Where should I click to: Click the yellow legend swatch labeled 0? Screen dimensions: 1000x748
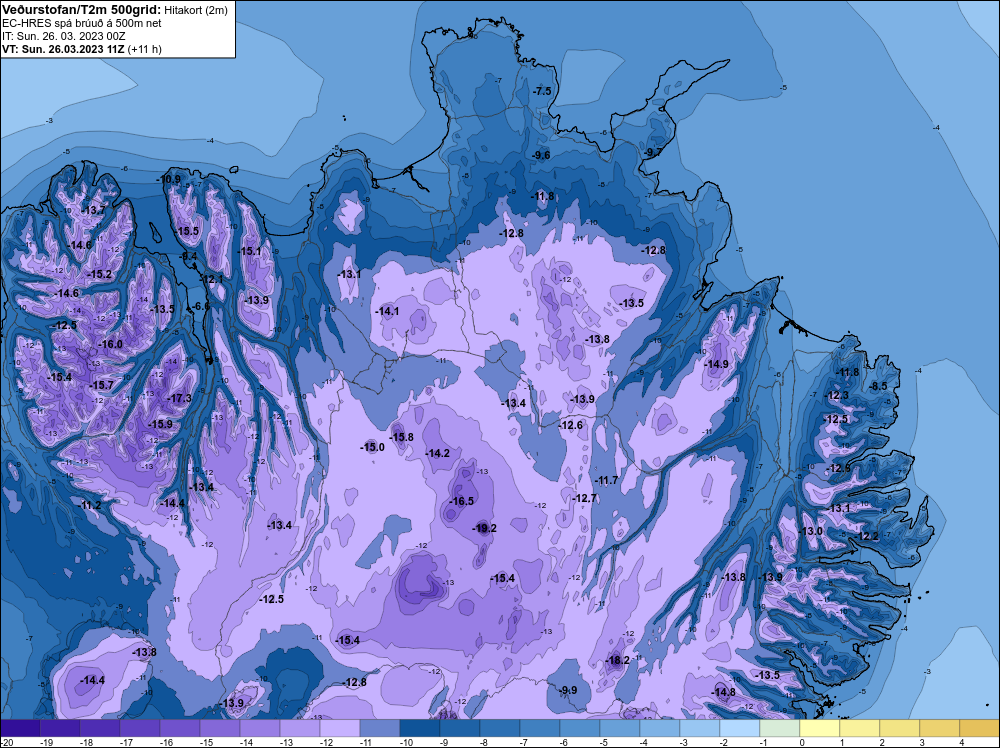pyautogui.click(x=820, y=728)
